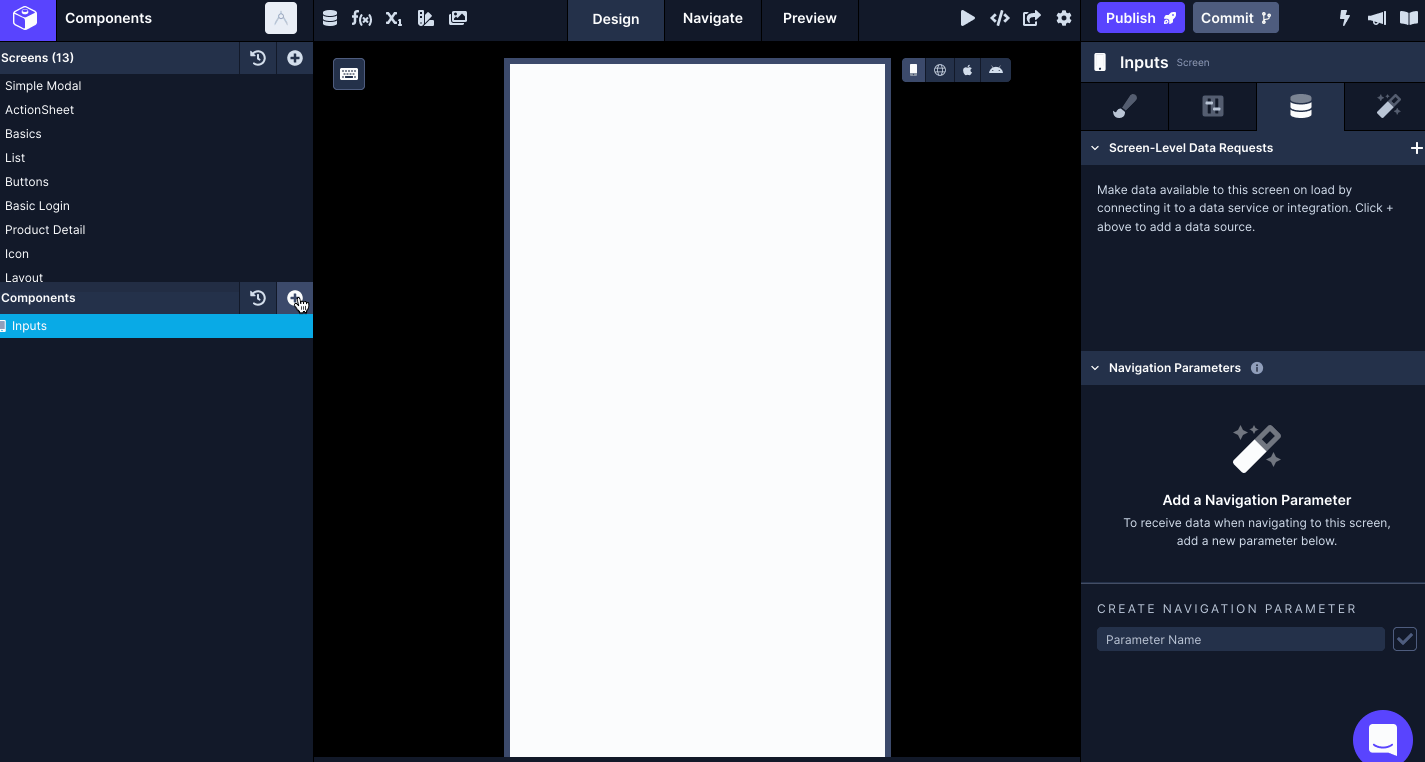Open the documentation book icon
This screenshot has height=762, width=1425.
click(1407, 18)
